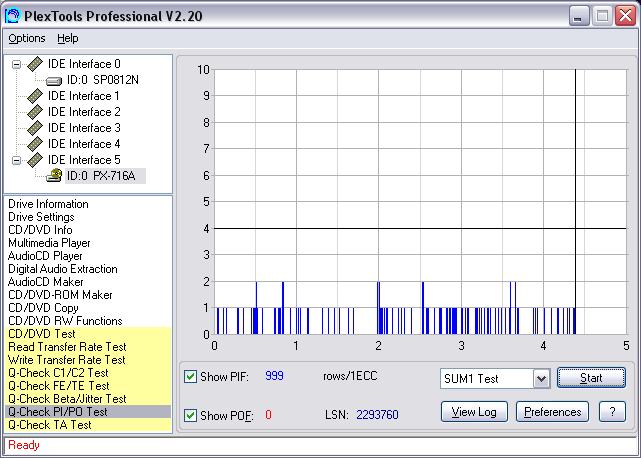
Task: Collapse the IDE Interface 0 tree node
Action: tap(16, 65)
